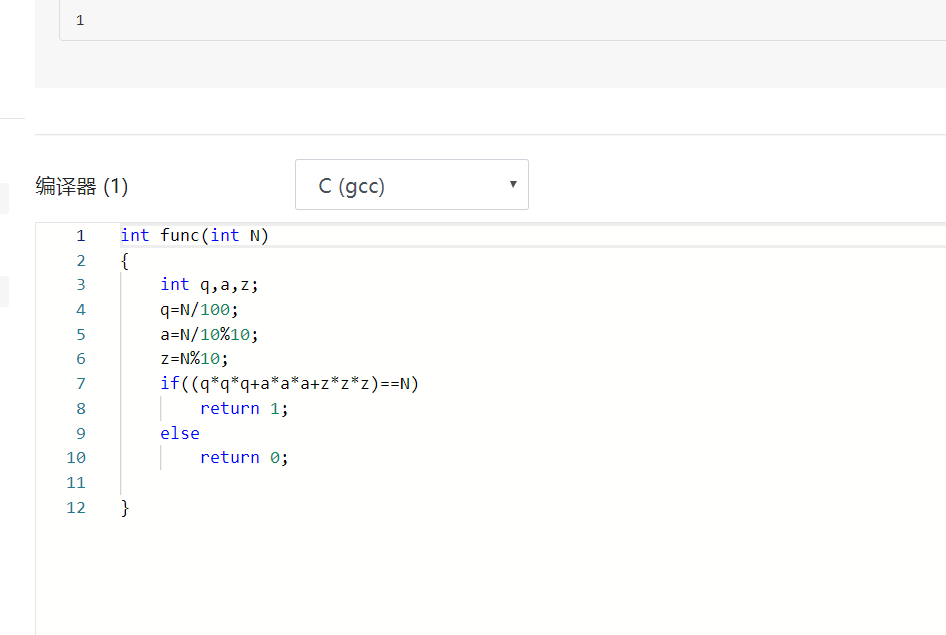Click line 1 of the upper sample box
Image resolution: width=946 pixels, height=635 pixels.
click(x=80, y=20)
